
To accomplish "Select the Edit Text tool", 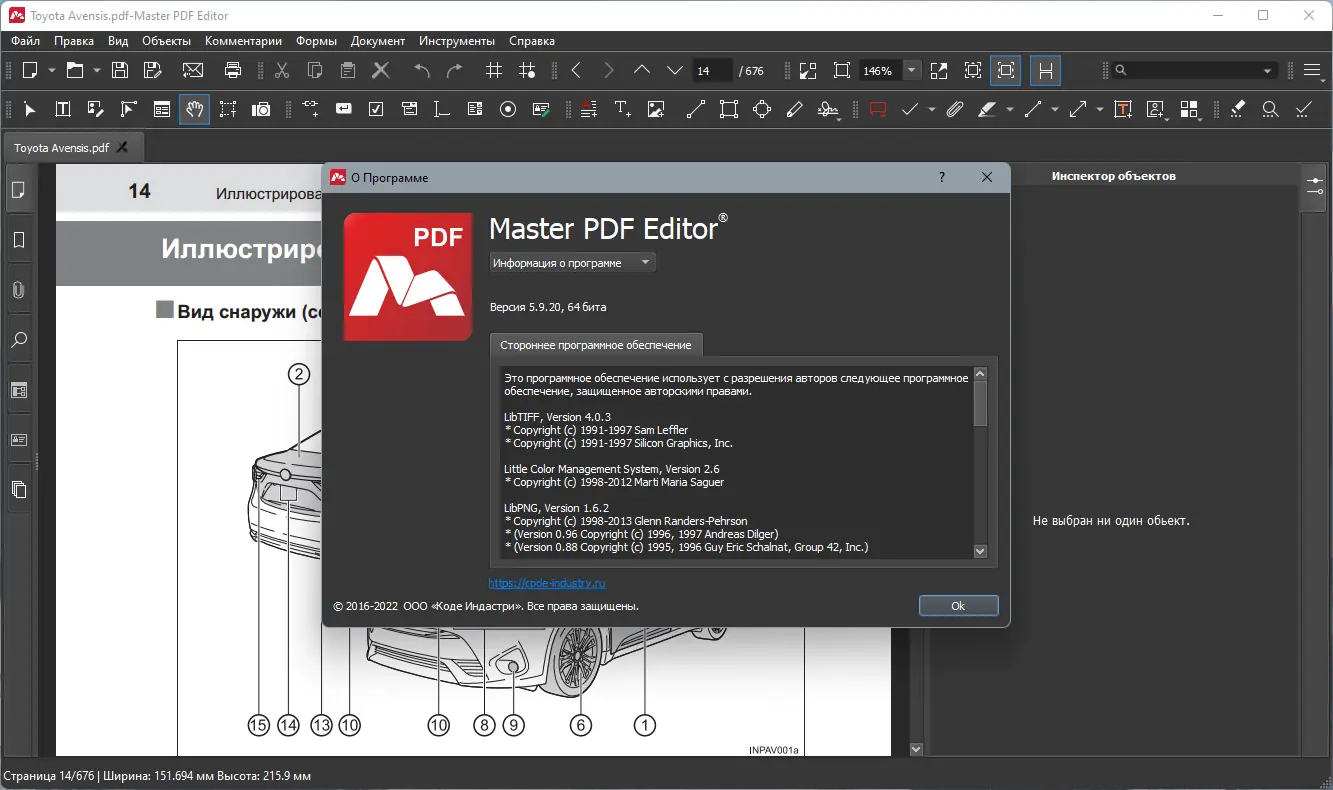I will [x=61, y=109].
